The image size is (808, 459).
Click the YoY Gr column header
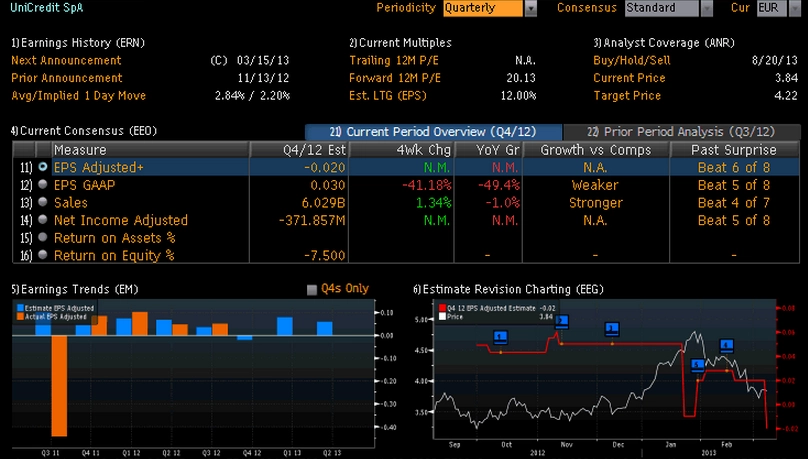[x=489, y=150]
